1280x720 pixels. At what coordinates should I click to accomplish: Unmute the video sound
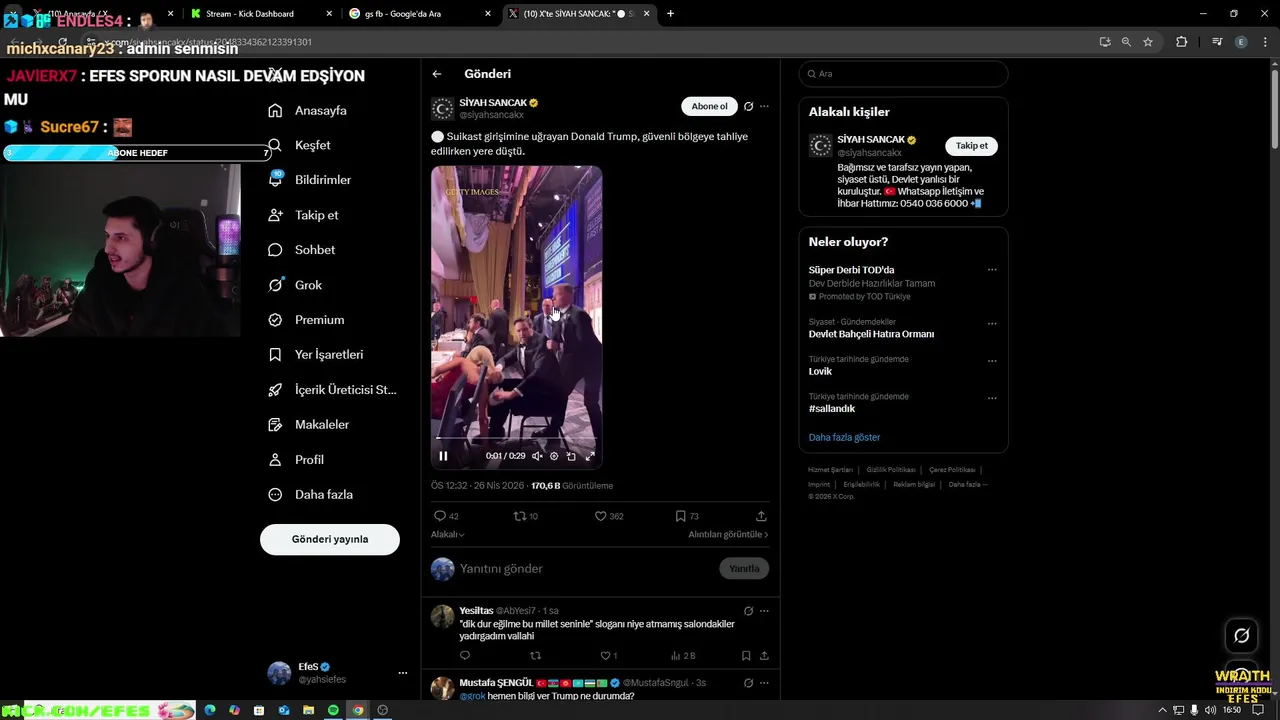(x=537, y=456)
